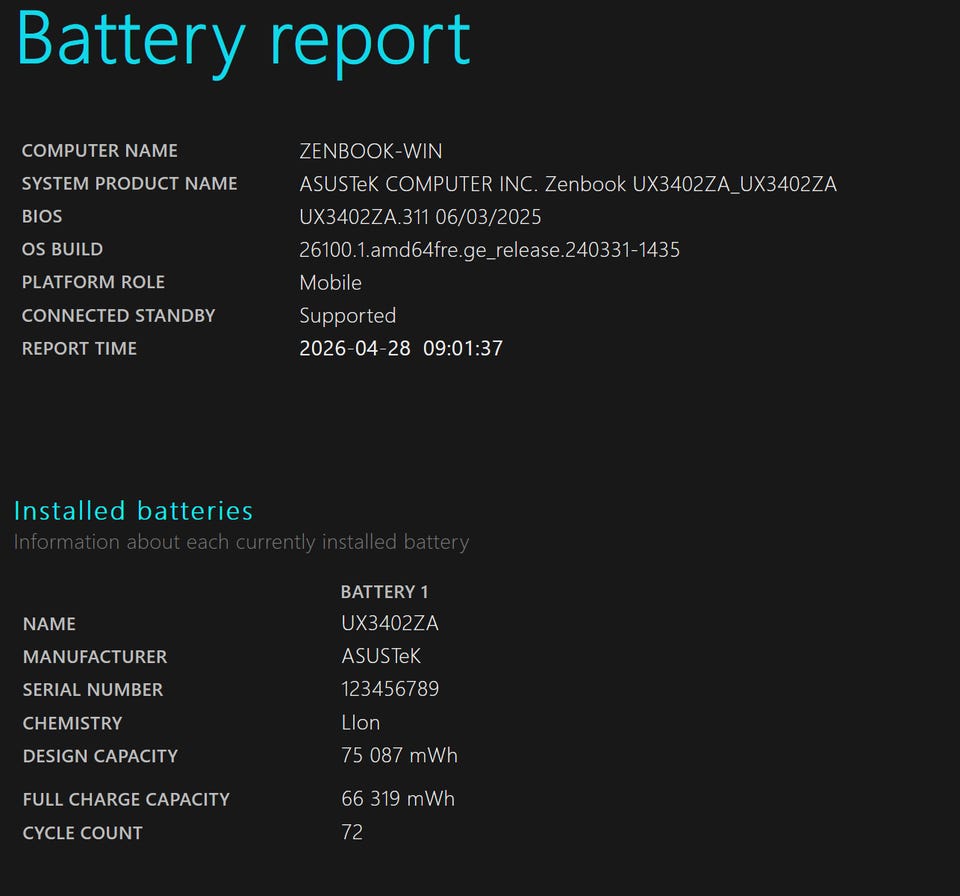Select the 'CHEMISTRY' row label

pyautogui.click(x=72, y=723)
